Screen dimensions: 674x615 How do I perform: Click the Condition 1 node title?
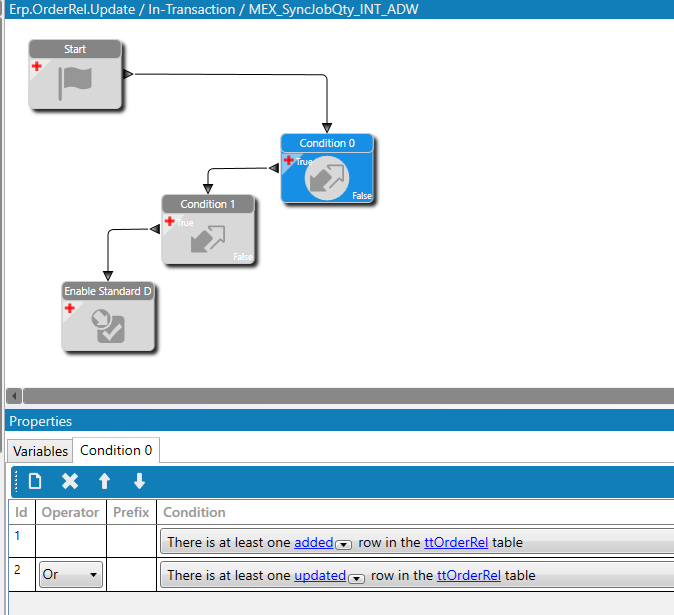208,204
